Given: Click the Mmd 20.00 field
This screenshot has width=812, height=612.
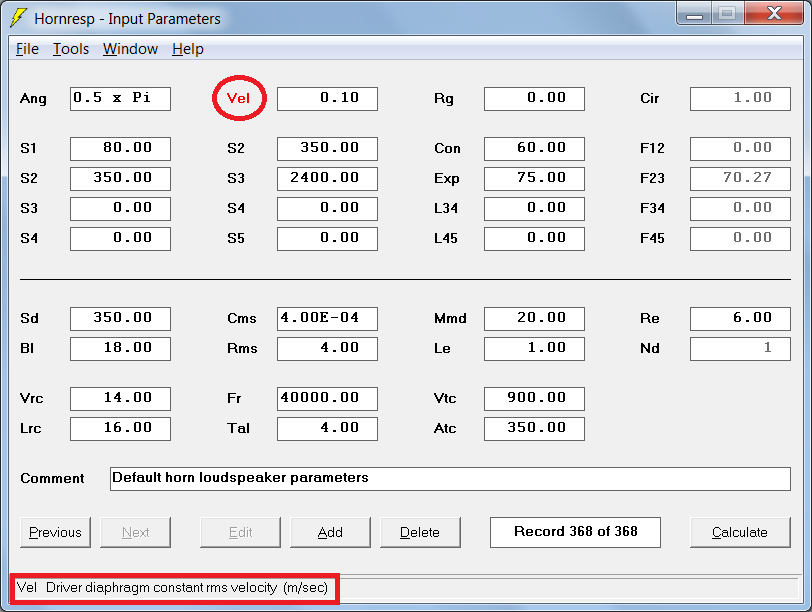Looking at the screenshot, I should (x=534, y=318).
